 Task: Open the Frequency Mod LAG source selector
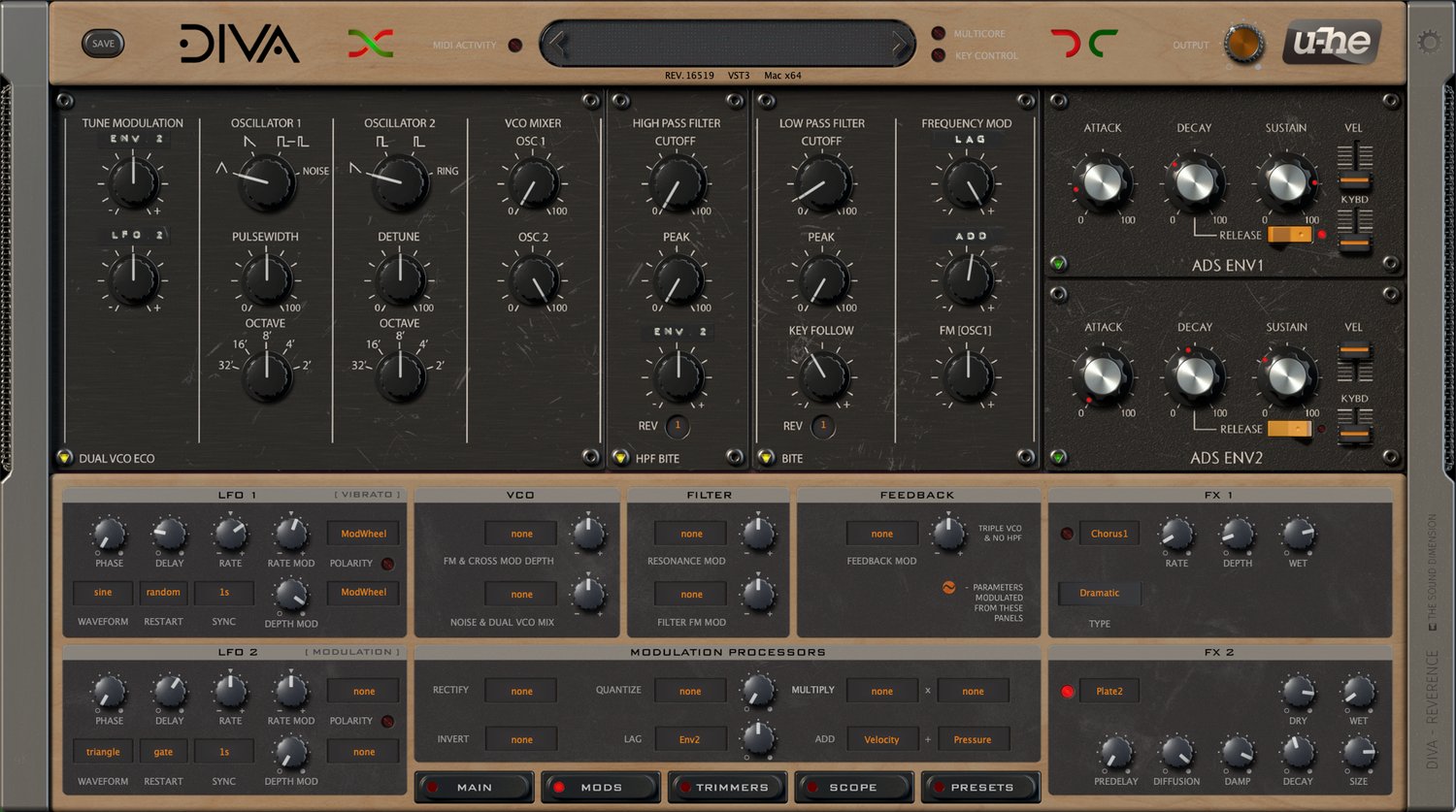970,140
